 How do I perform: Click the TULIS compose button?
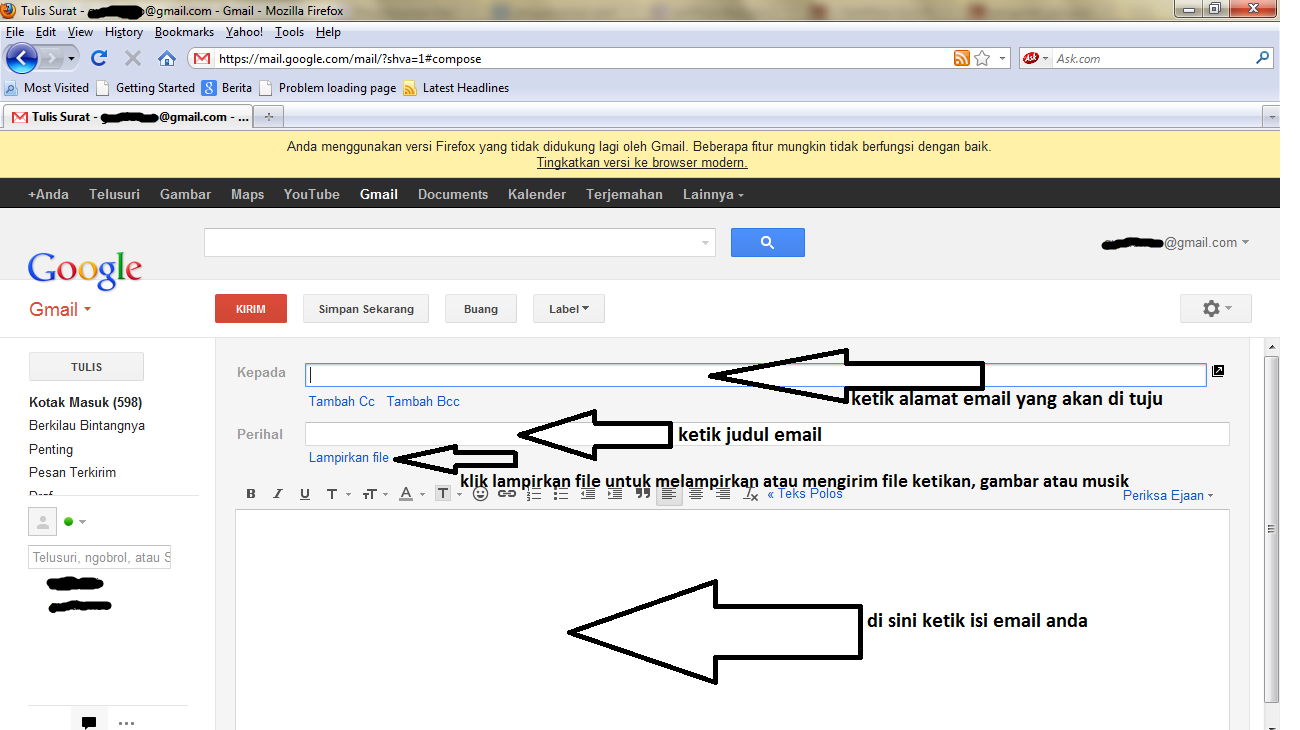pos(87,367)
